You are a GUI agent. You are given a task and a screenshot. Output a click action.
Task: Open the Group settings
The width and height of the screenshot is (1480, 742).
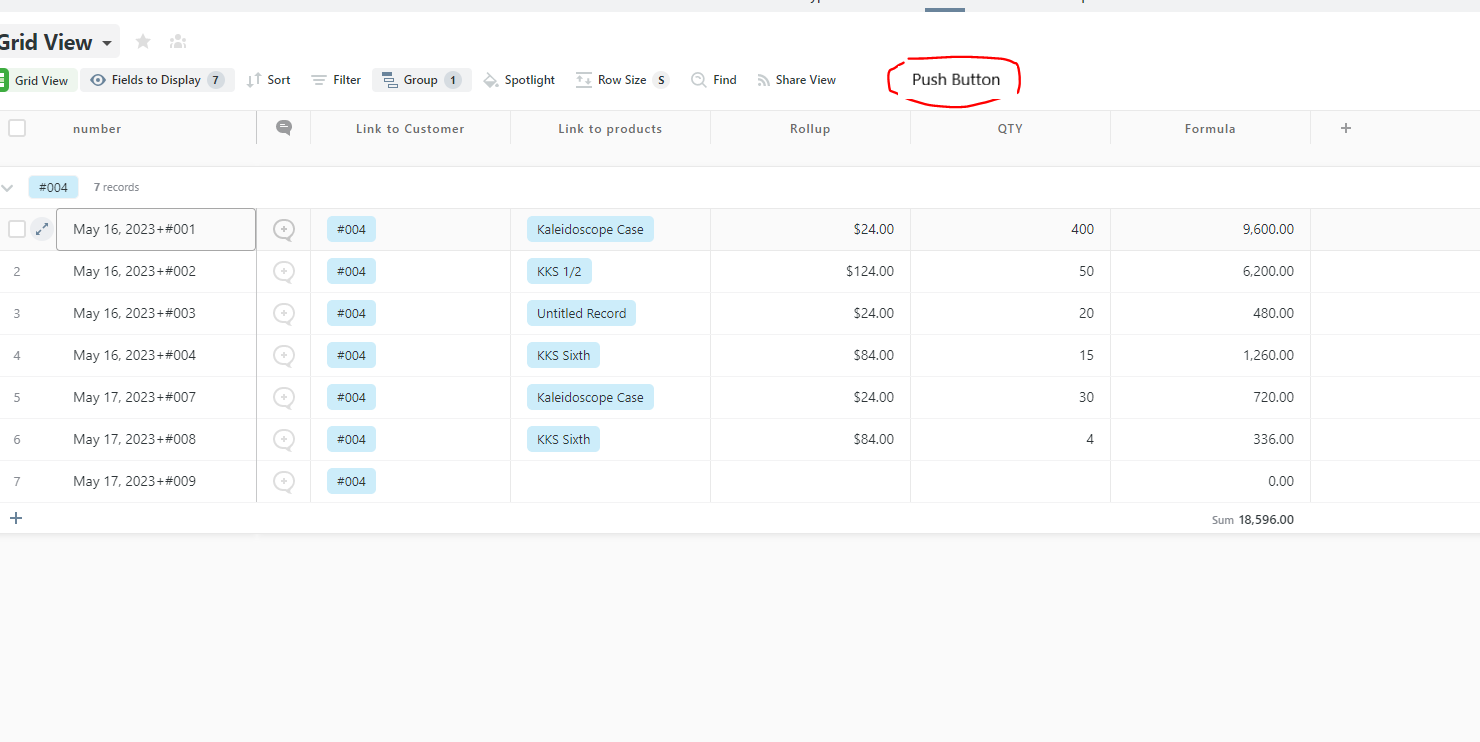coord(421,80)
